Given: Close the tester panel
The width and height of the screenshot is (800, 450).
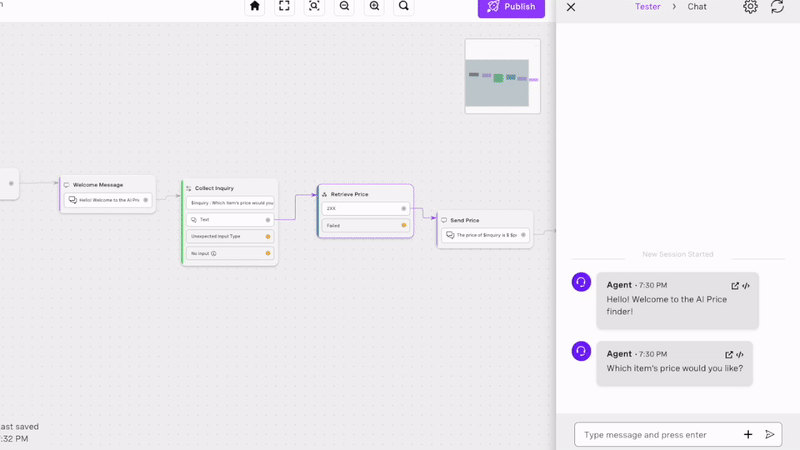Looking at the screenshot, I should [571, 7].
